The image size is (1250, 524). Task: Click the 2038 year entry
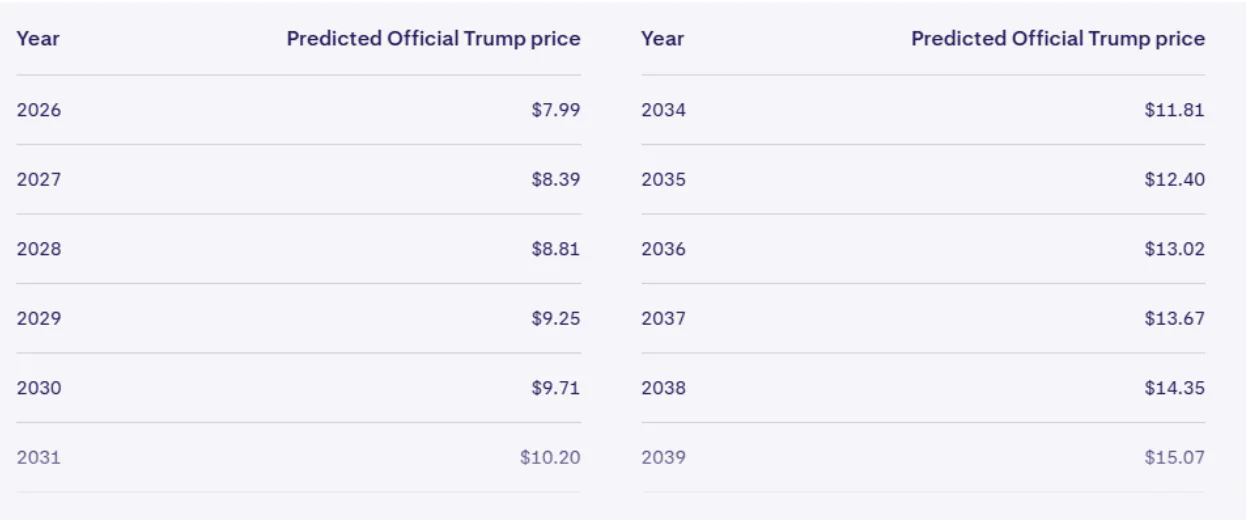(x=664, y=388)
